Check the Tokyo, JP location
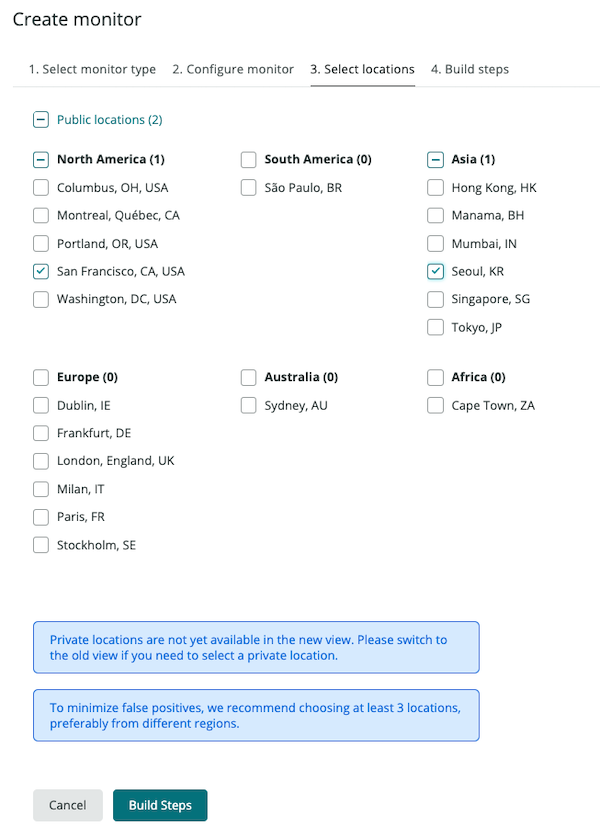600x838 pixels. pyautogui.click(x=435, y=327)
